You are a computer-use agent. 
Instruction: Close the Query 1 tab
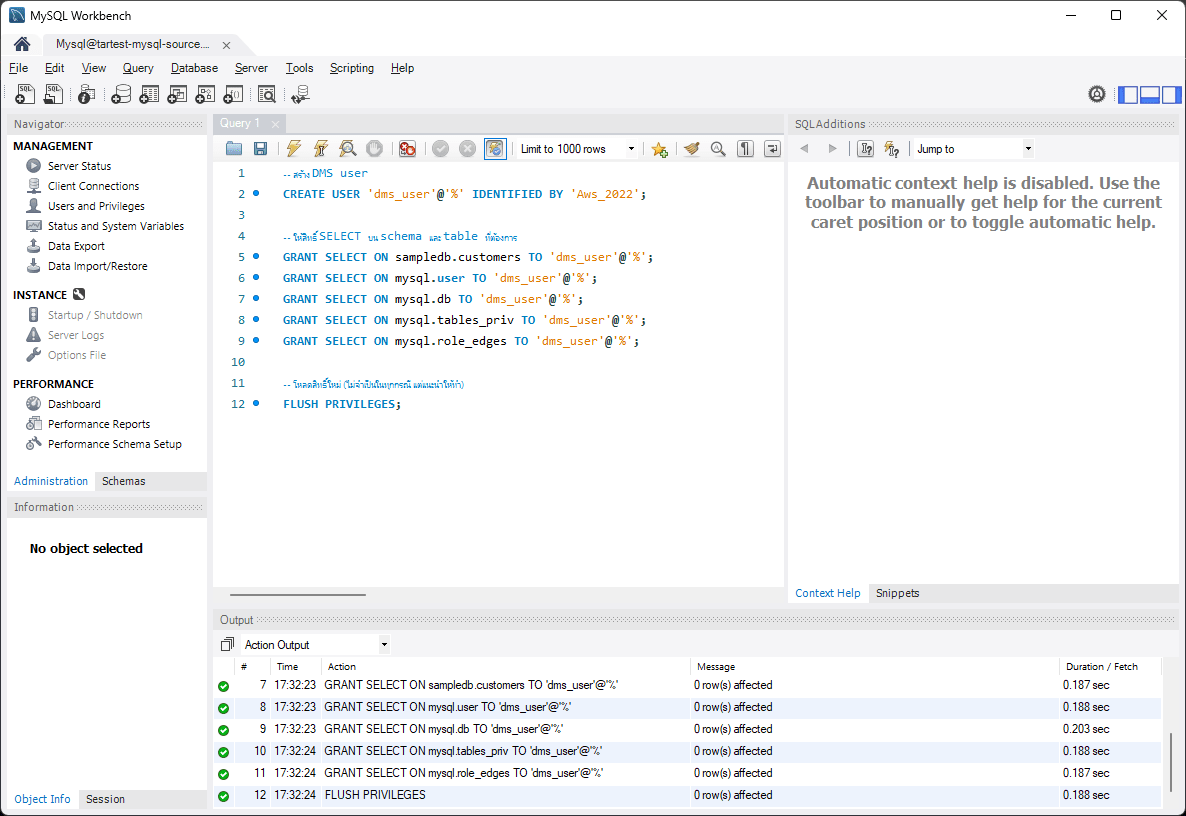click(x=275, y=124)
